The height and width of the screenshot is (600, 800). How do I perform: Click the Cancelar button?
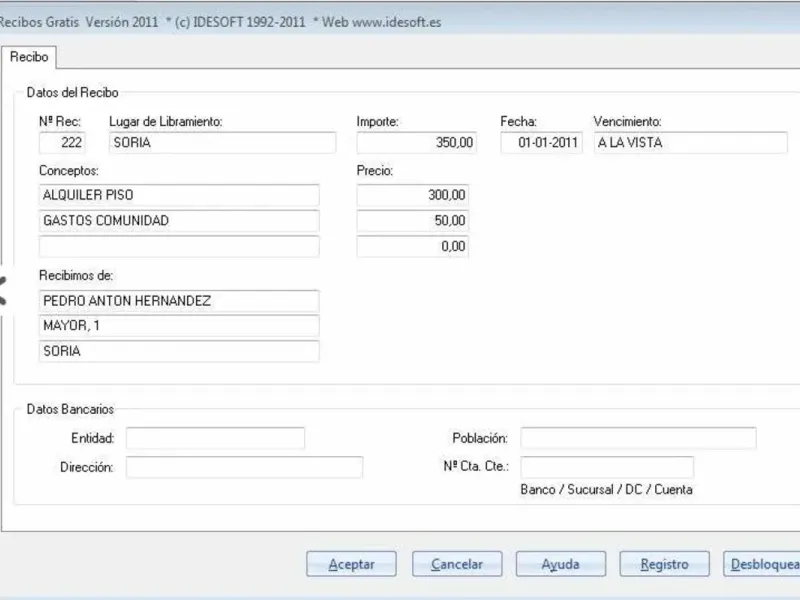457,564
